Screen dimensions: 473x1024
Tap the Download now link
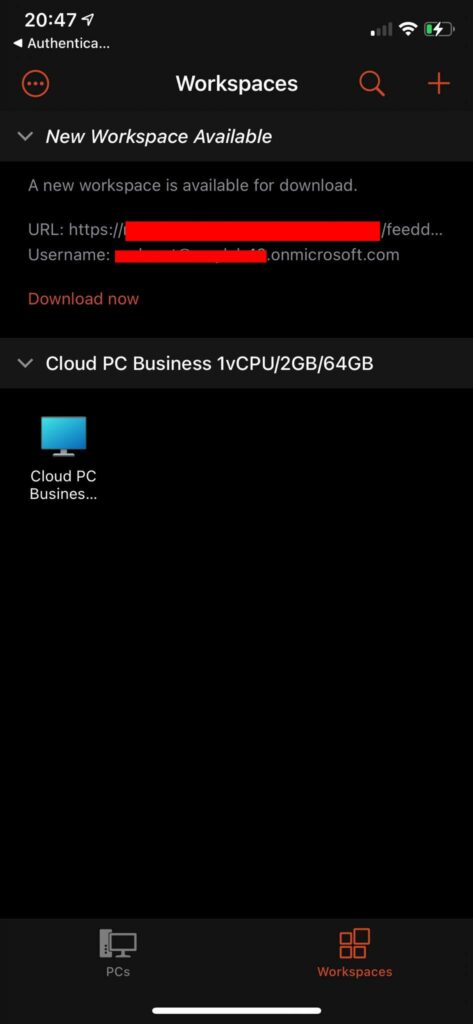click(x=84, y=299)
